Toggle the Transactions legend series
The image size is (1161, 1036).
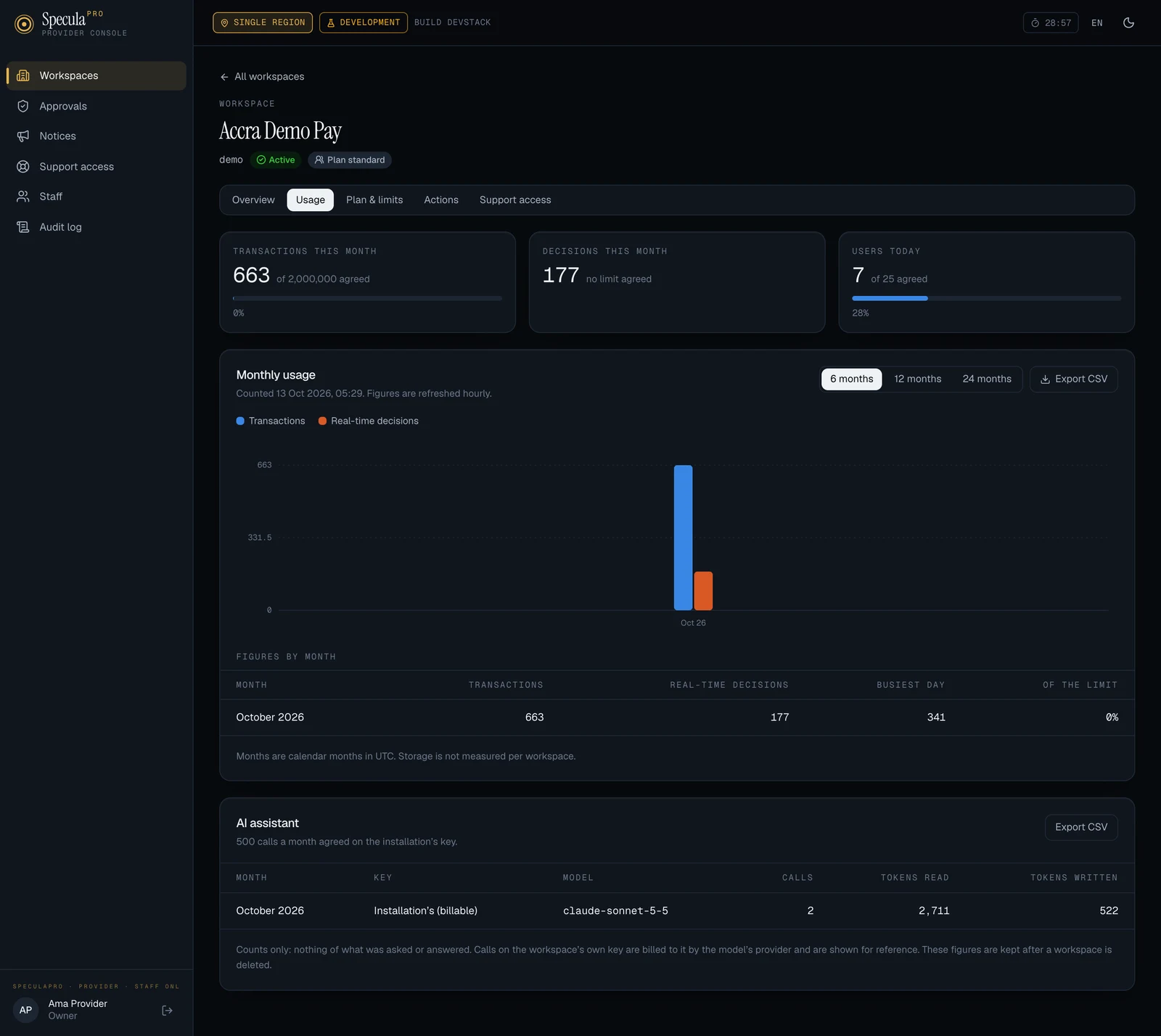(271, 421)
